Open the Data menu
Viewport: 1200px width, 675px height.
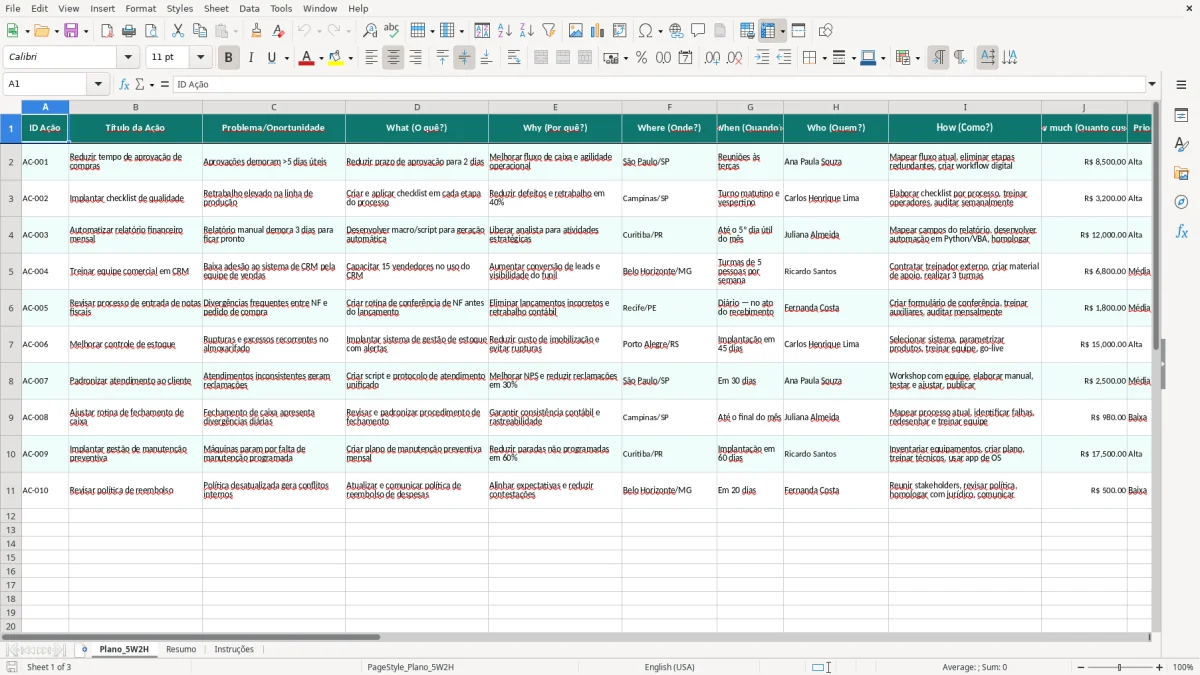249,8
